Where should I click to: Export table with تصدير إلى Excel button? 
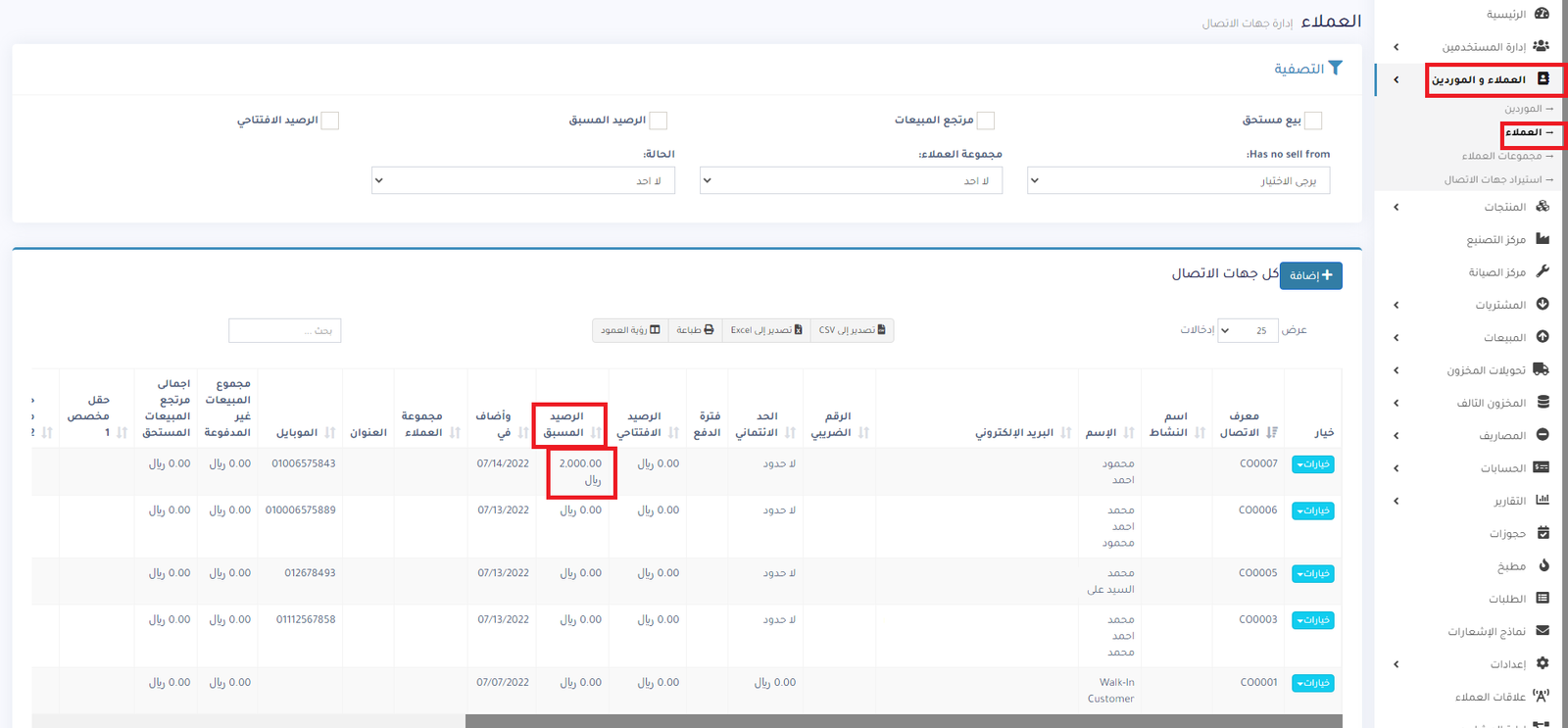(765, 330)
